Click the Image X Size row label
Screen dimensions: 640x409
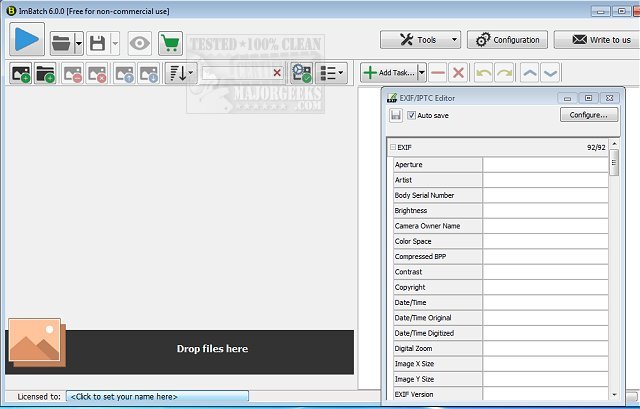tap(438, 364)
